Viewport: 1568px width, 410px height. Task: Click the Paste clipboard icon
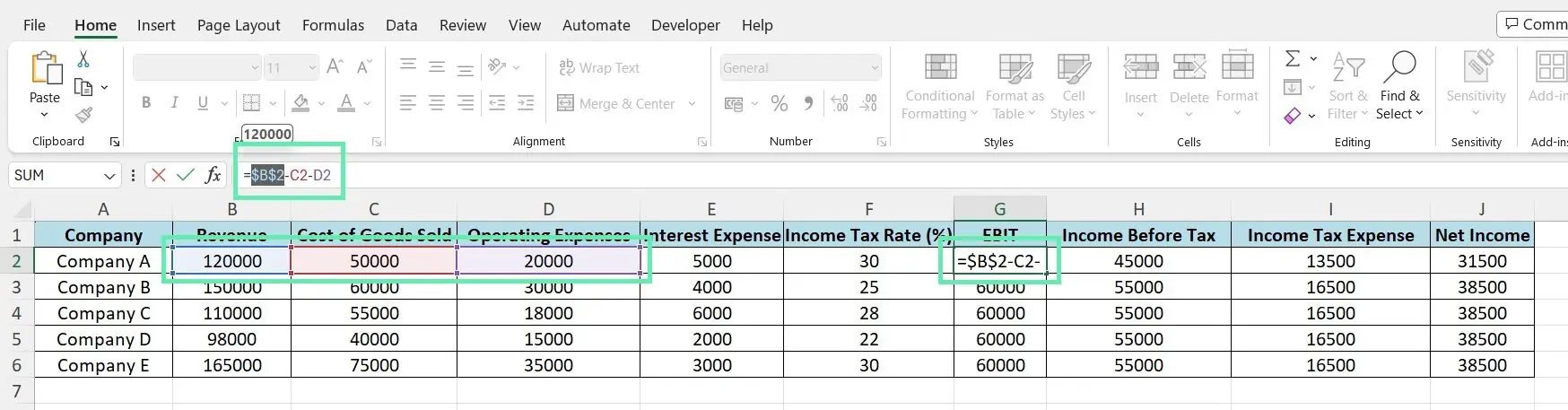point(45,69)
